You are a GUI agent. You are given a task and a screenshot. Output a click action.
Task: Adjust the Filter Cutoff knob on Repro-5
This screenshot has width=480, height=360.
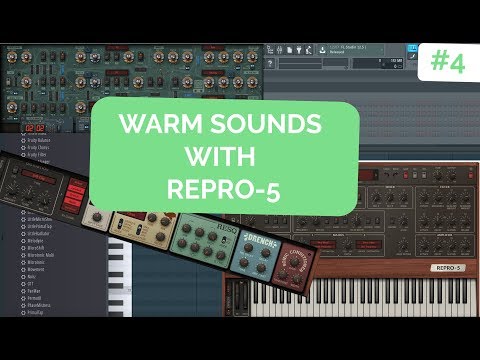pyautogui.click(x=424, y=198)
